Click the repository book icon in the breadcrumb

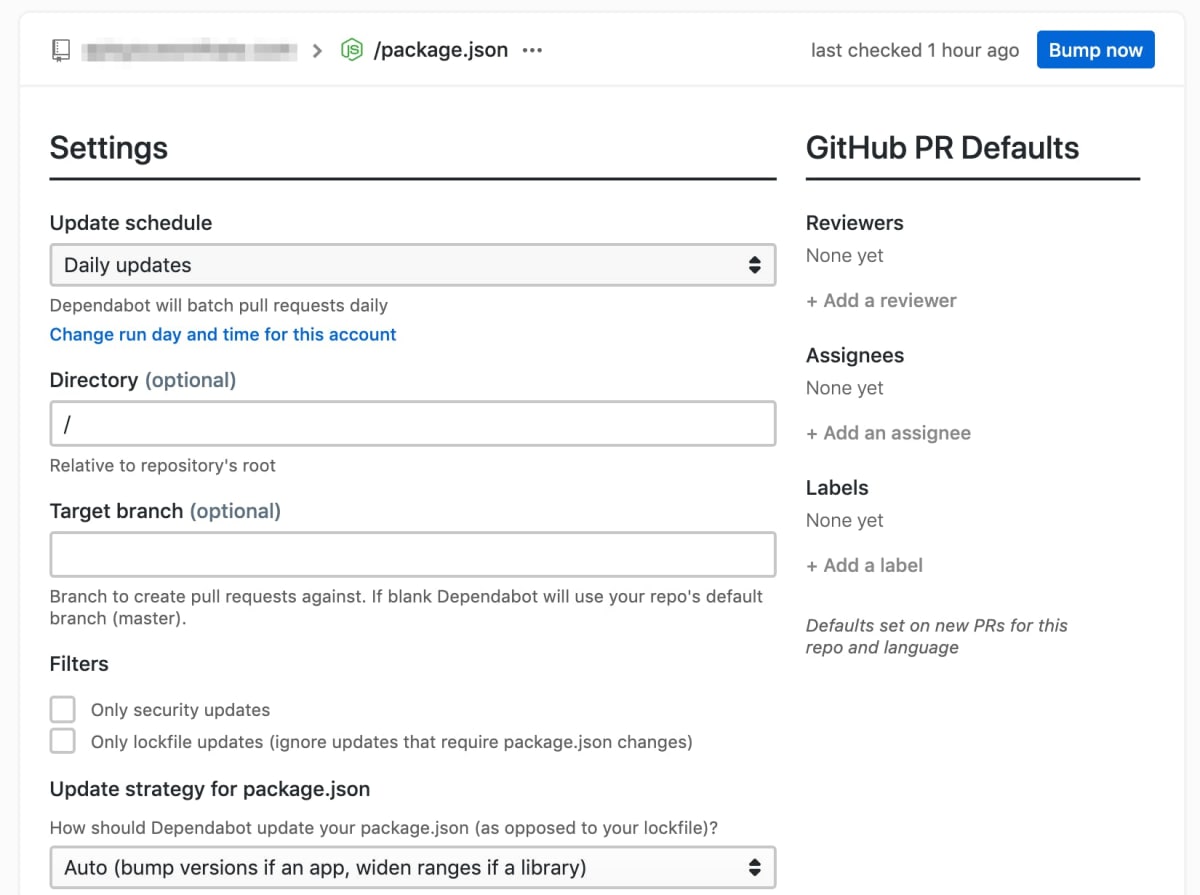click(59, 49)
